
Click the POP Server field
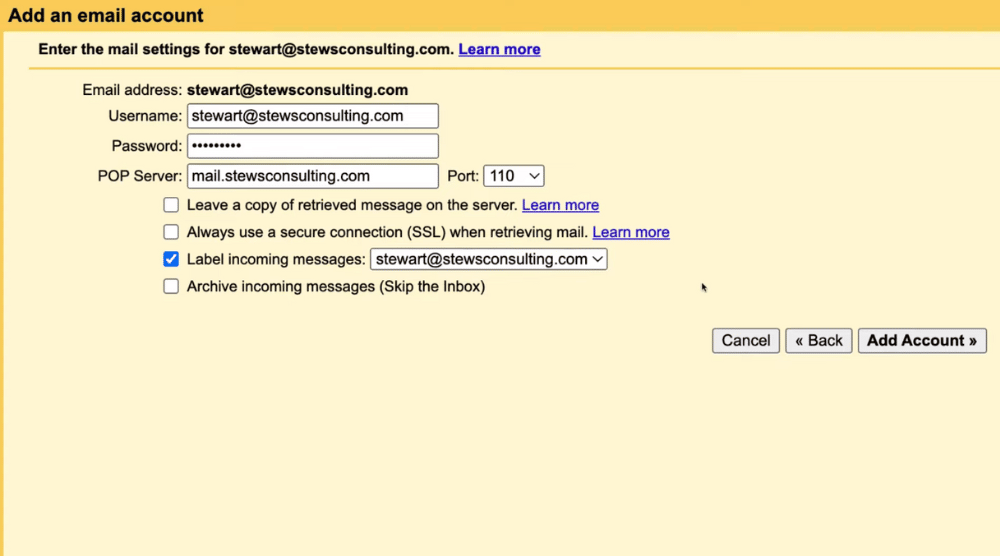(x=312, y=176)
